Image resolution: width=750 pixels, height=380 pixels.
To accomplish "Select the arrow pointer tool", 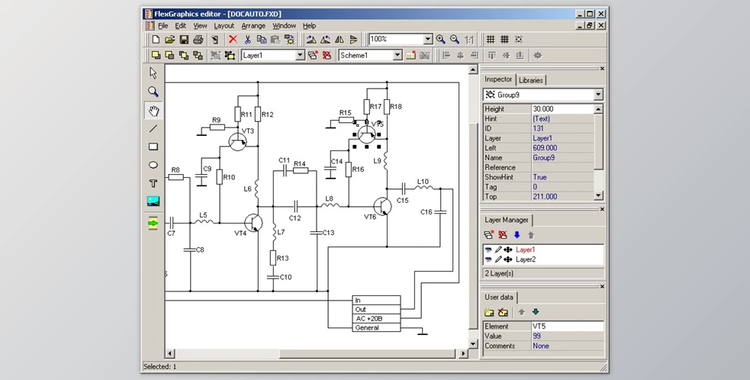I will (x=153, y=73).
